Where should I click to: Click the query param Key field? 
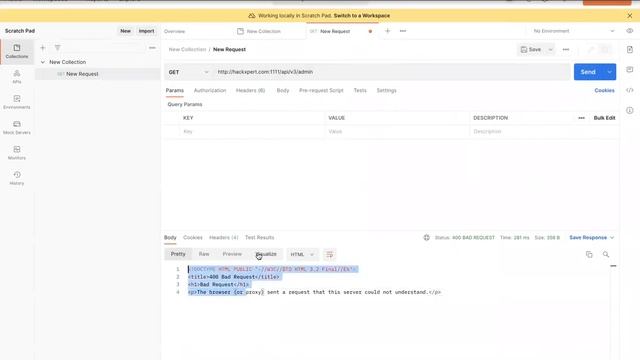(252, 131)
